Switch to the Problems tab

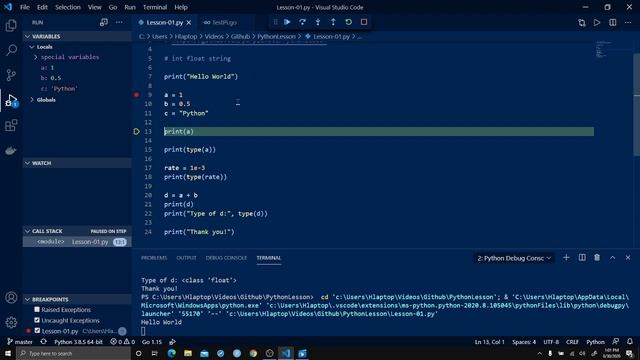(x=154, y=258)
